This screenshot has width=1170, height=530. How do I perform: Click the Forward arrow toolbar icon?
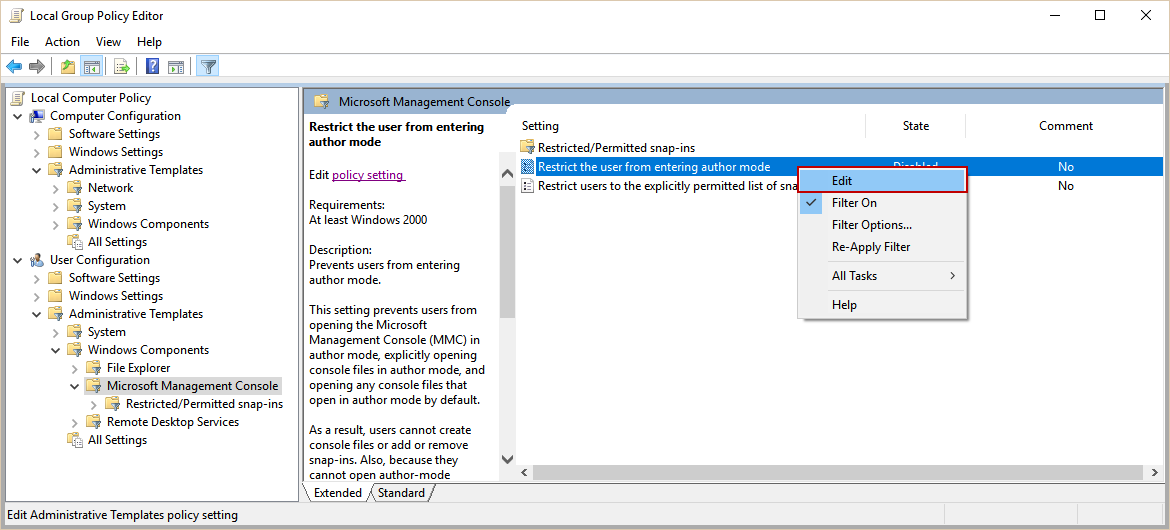[37, 67]
